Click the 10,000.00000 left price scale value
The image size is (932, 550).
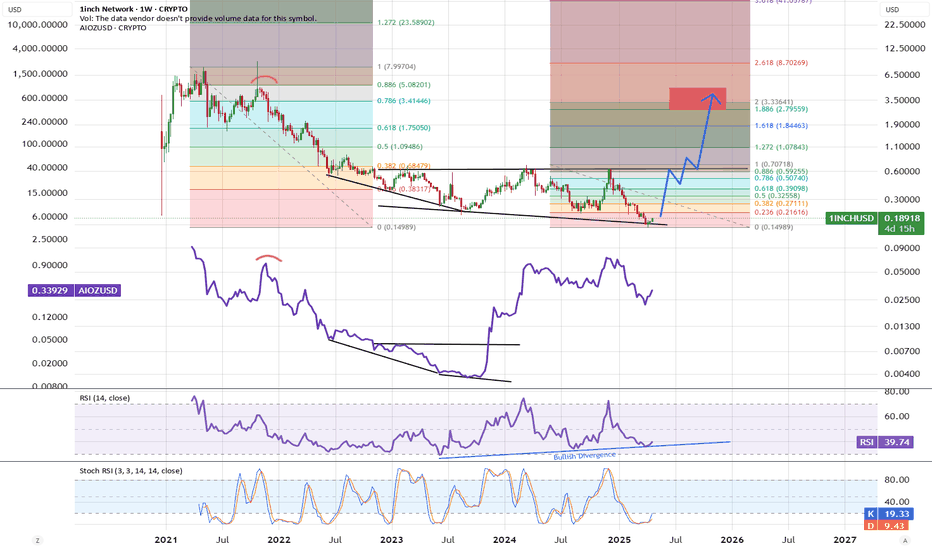click(x=37, y=25)
